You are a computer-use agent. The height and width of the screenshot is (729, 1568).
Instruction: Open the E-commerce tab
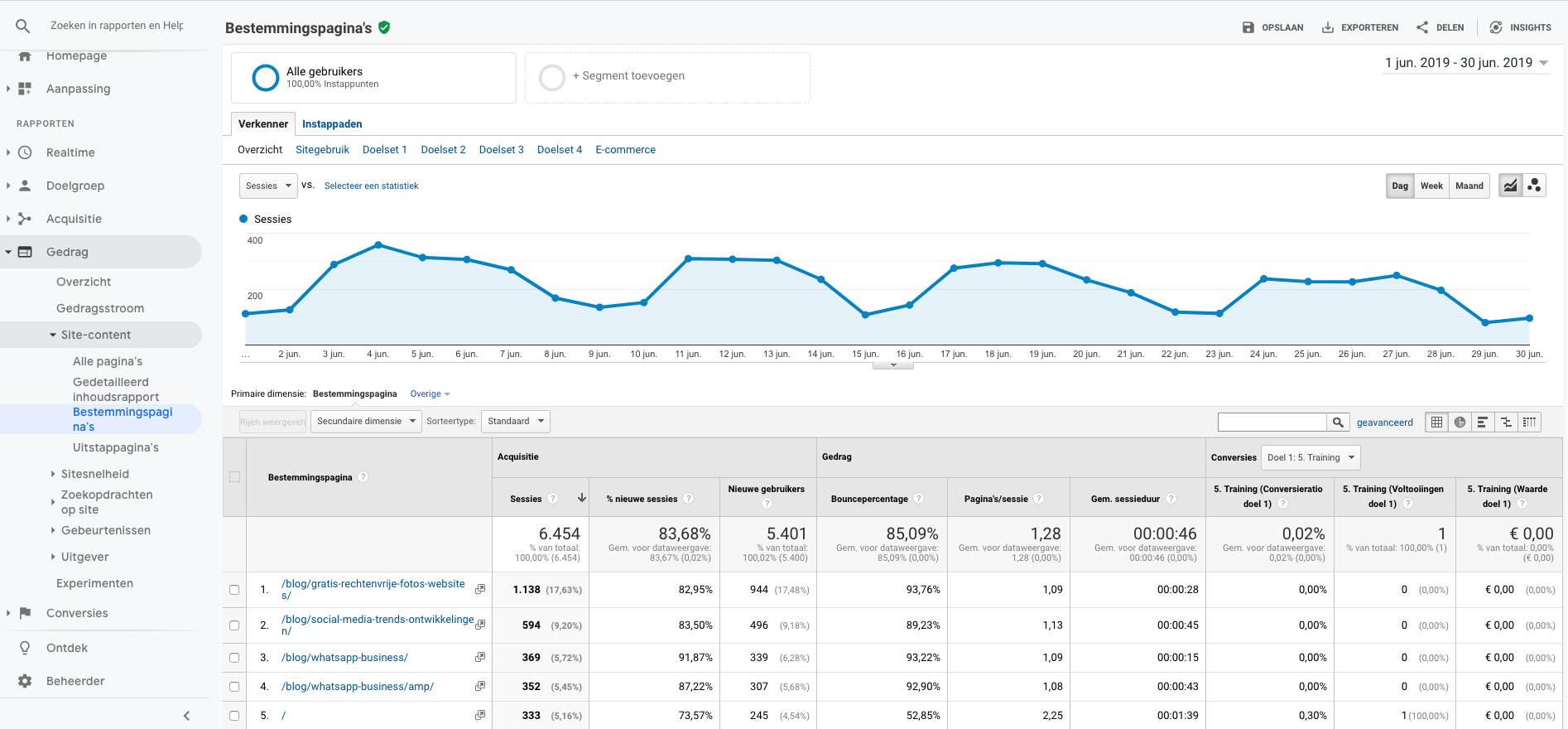point(625,150)
